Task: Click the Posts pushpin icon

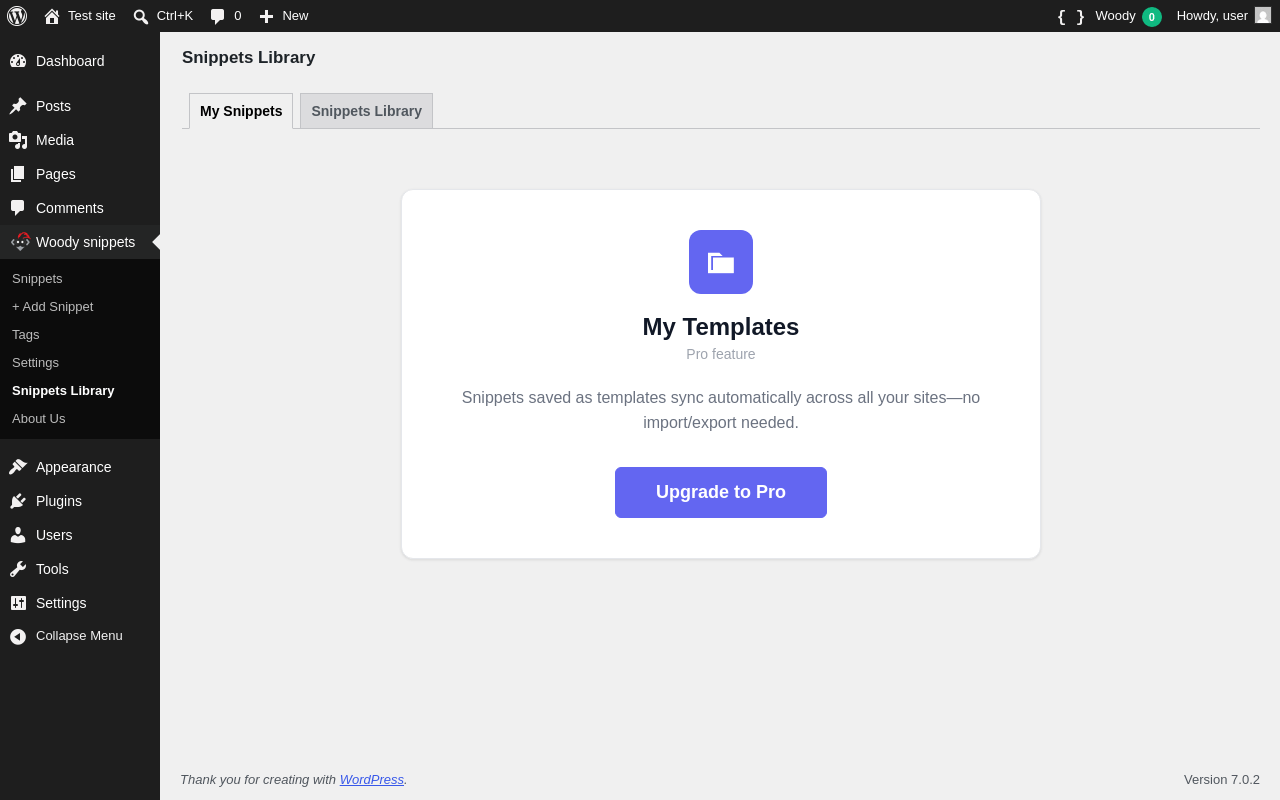Action: click(x=18, y=106)
